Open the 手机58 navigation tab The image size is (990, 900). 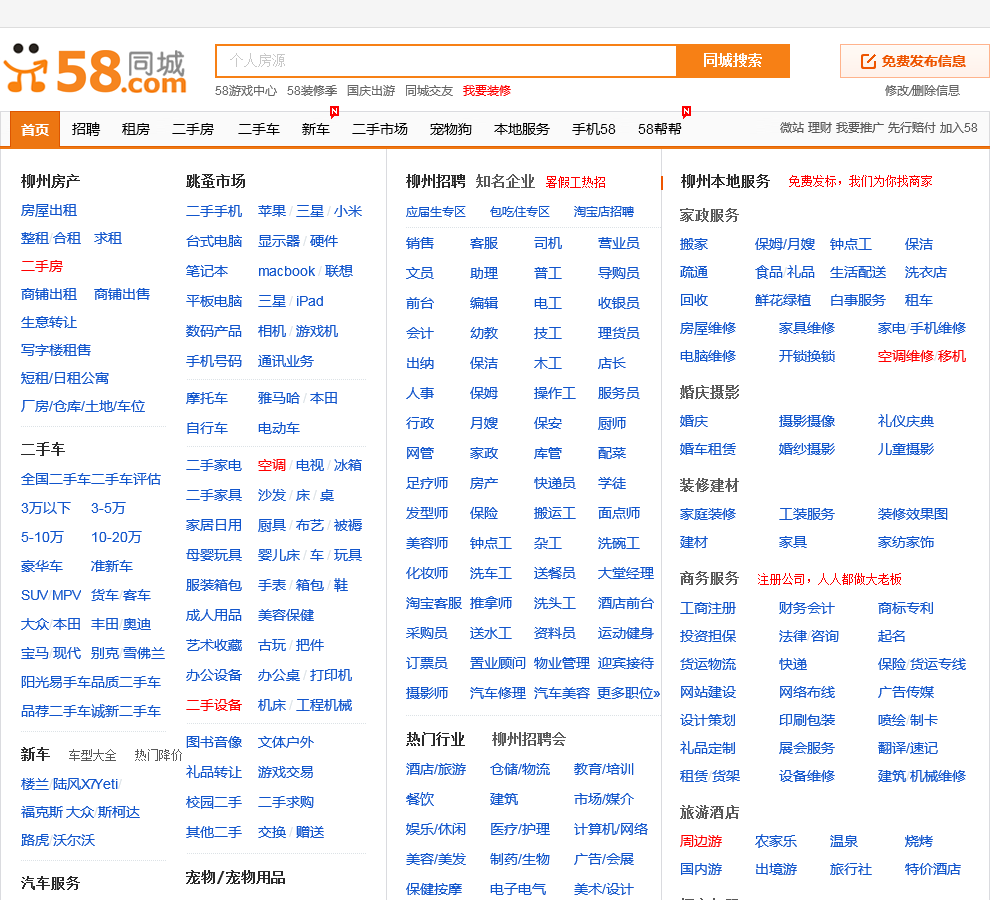point(593,129)
